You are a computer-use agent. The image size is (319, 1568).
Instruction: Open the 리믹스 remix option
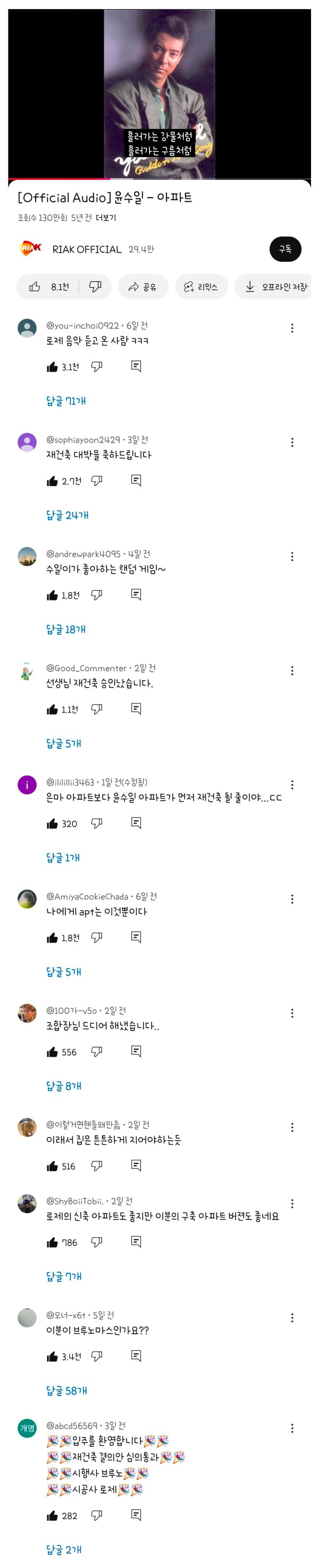pos(201,287)
